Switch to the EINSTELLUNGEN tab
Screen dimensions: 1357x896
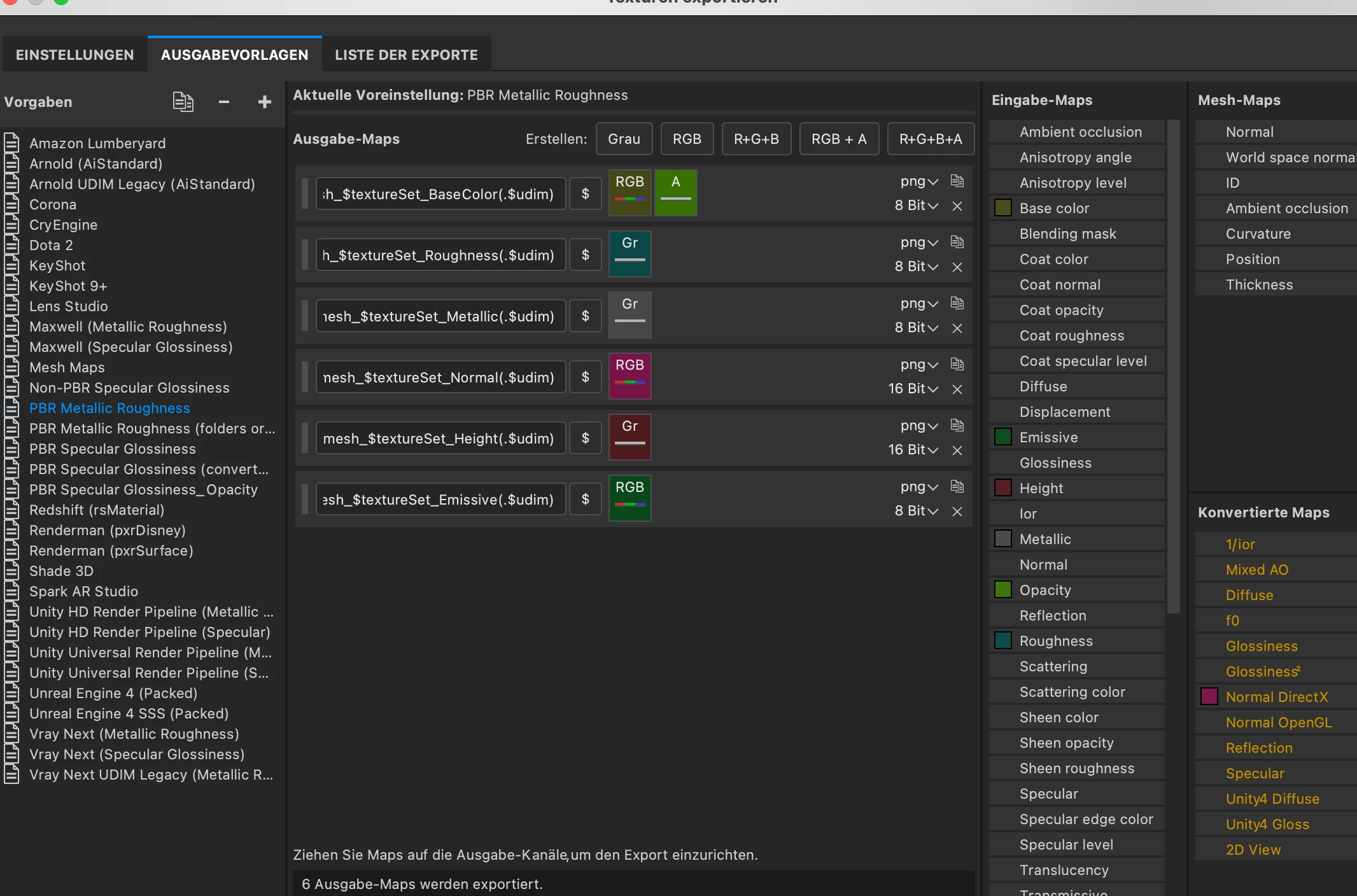pyautogui.click(x=74, y=55)
